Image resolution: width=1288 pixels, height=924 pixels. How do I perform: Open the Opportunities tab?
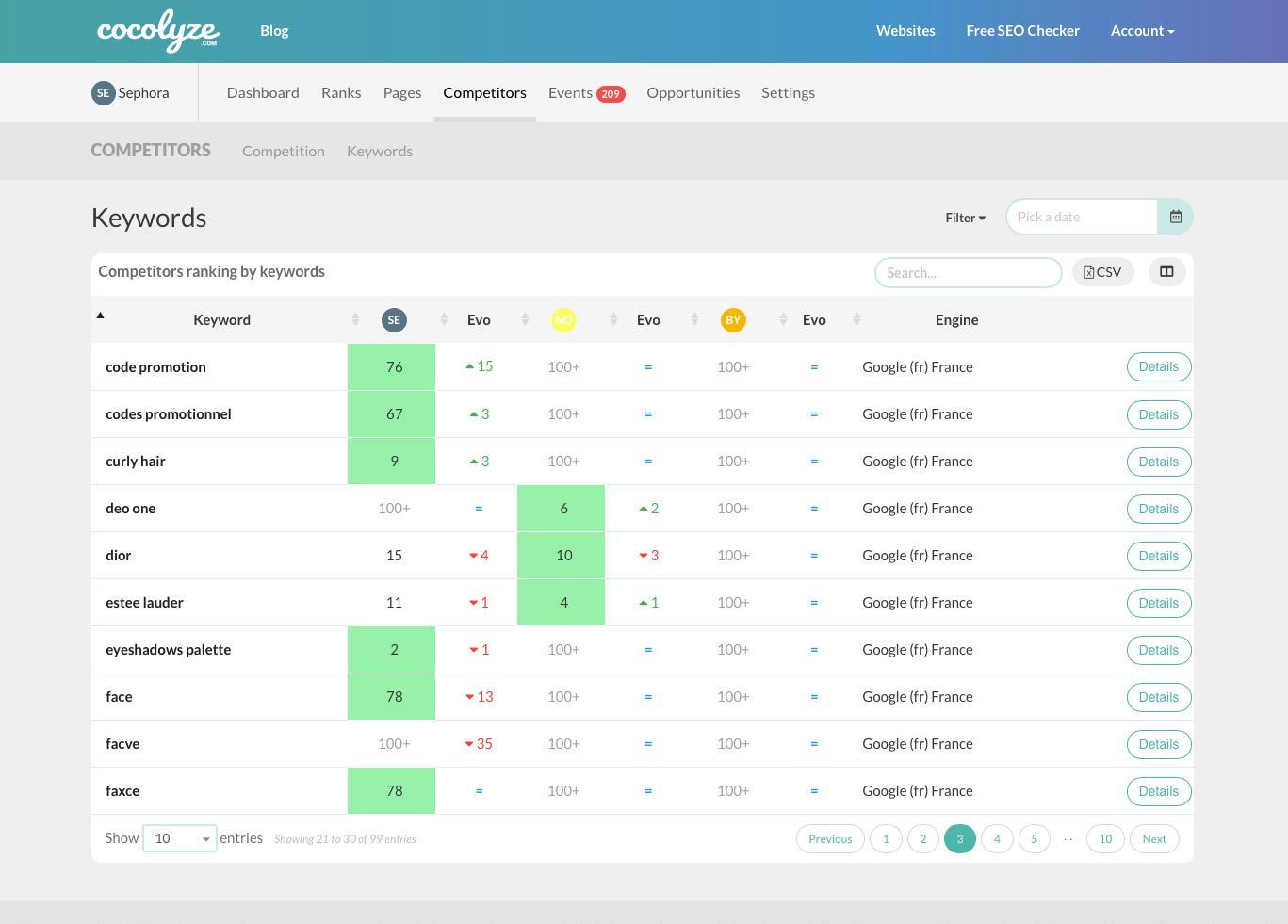(x=693, y=93)
